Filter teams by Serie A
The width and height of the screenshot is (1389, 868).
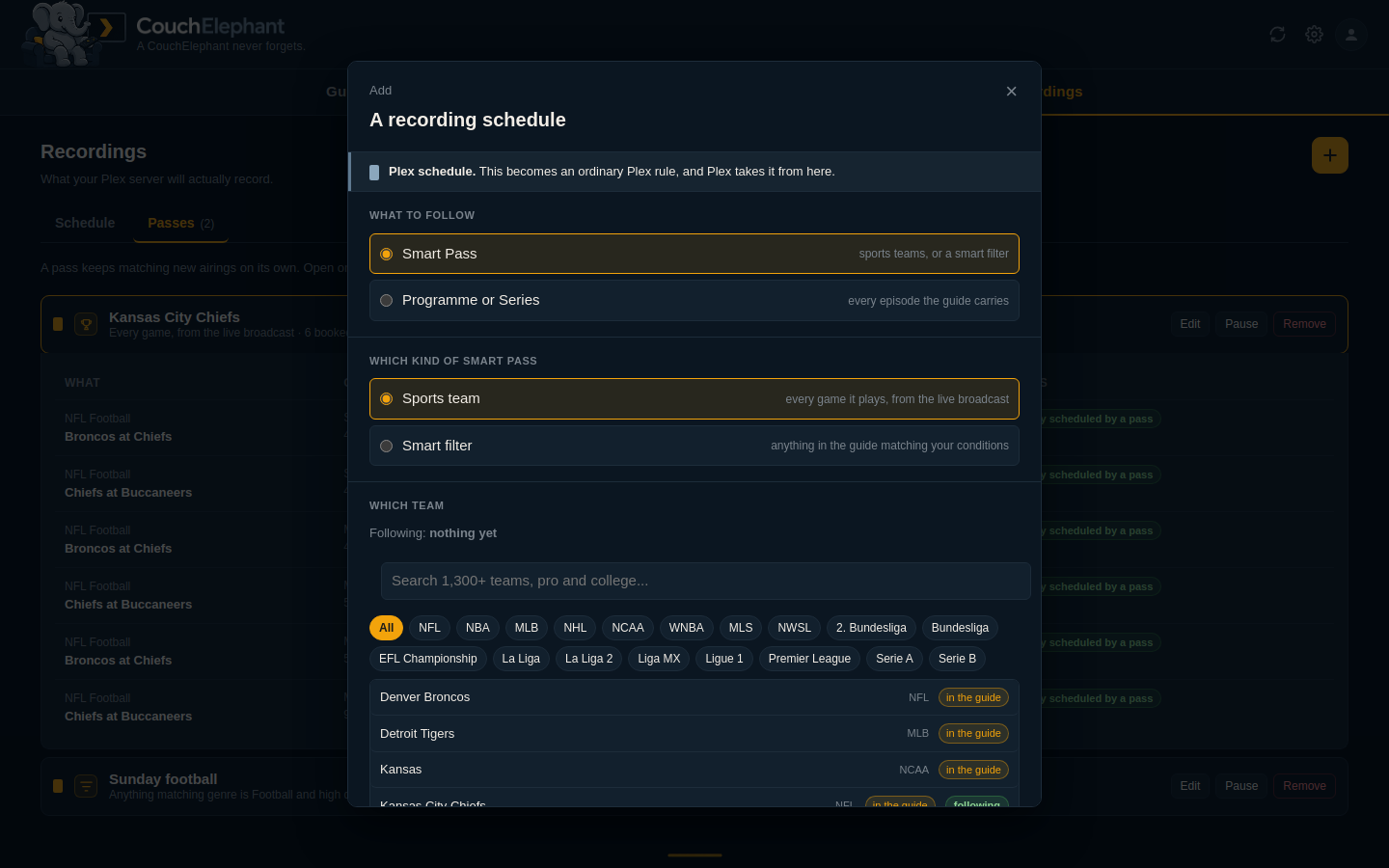pyautogui.click(x=894, y=659)
